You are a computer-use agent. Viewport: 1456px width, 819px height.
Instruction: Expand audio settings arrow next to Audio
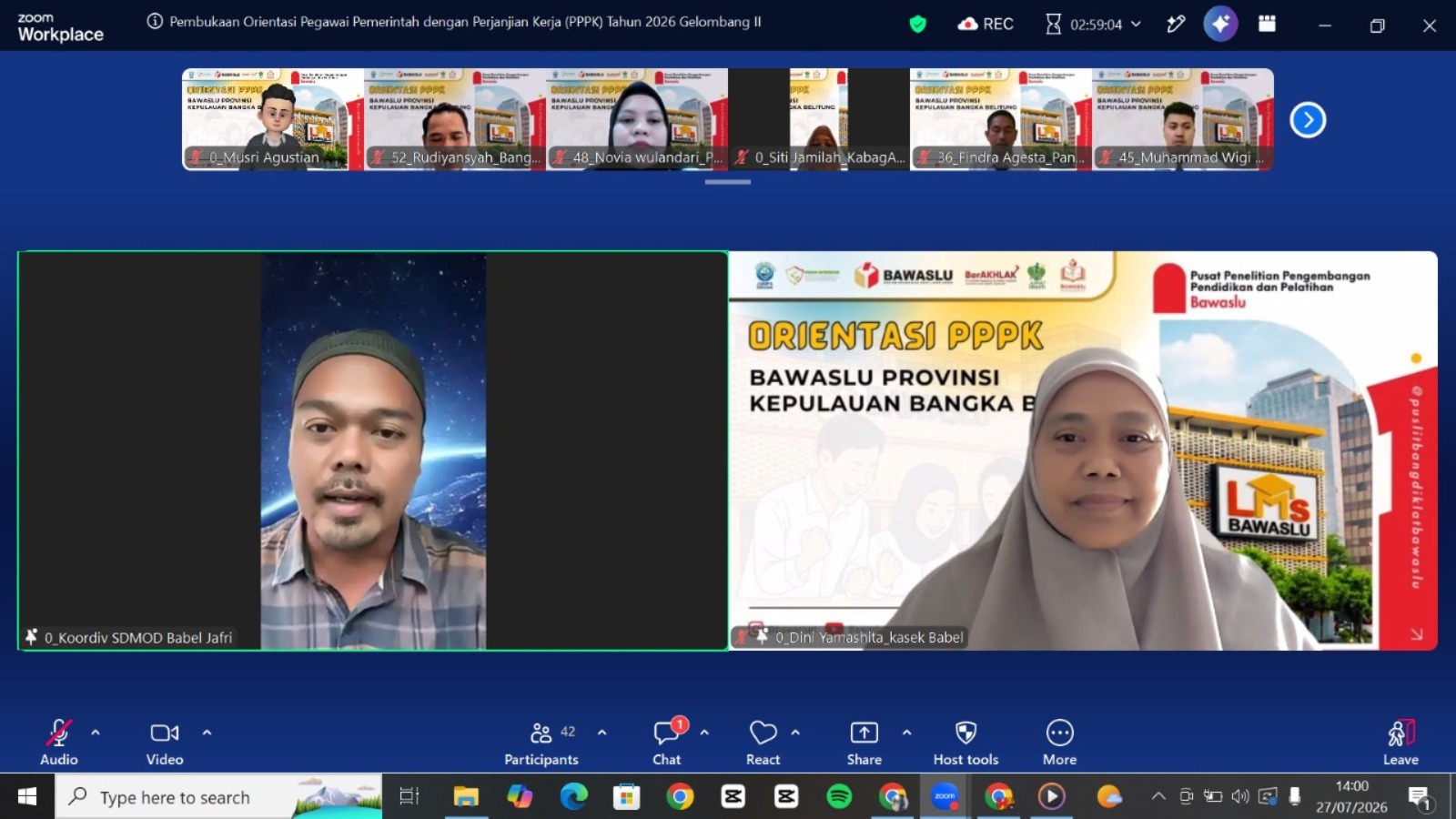point(96,733)
